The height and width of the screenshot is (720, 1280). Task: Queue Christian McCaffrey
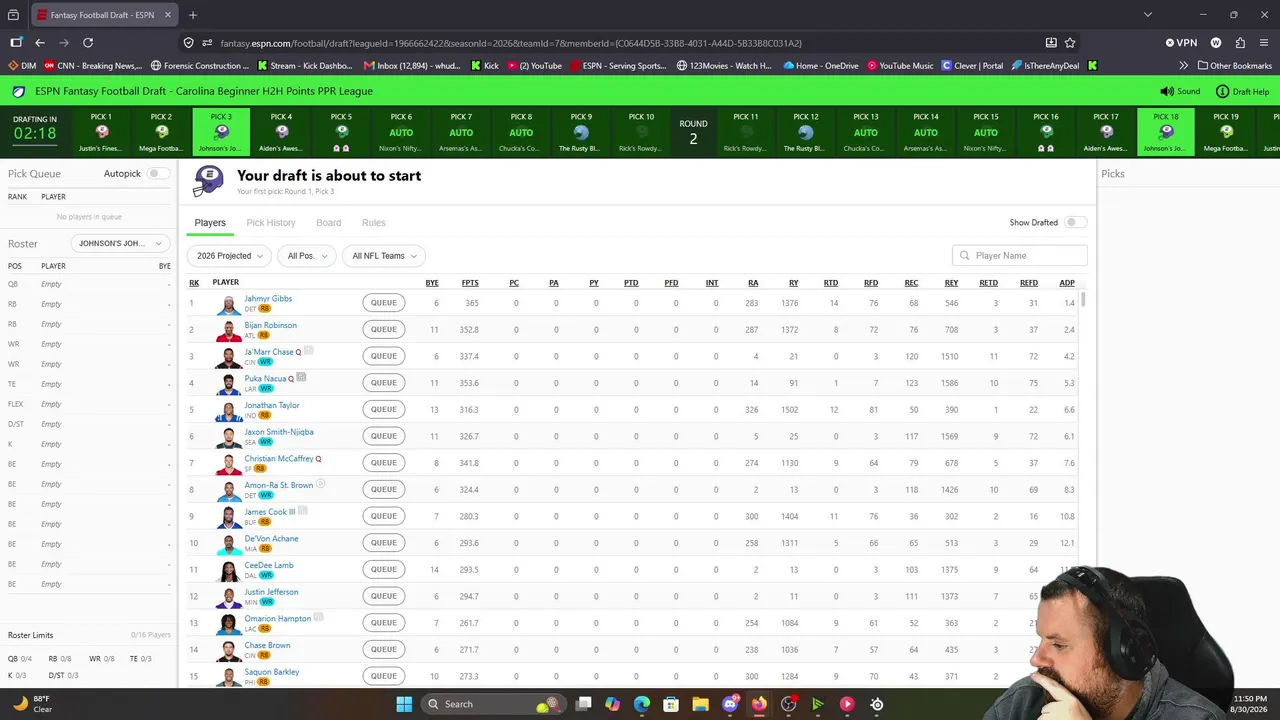coord(384,463)
